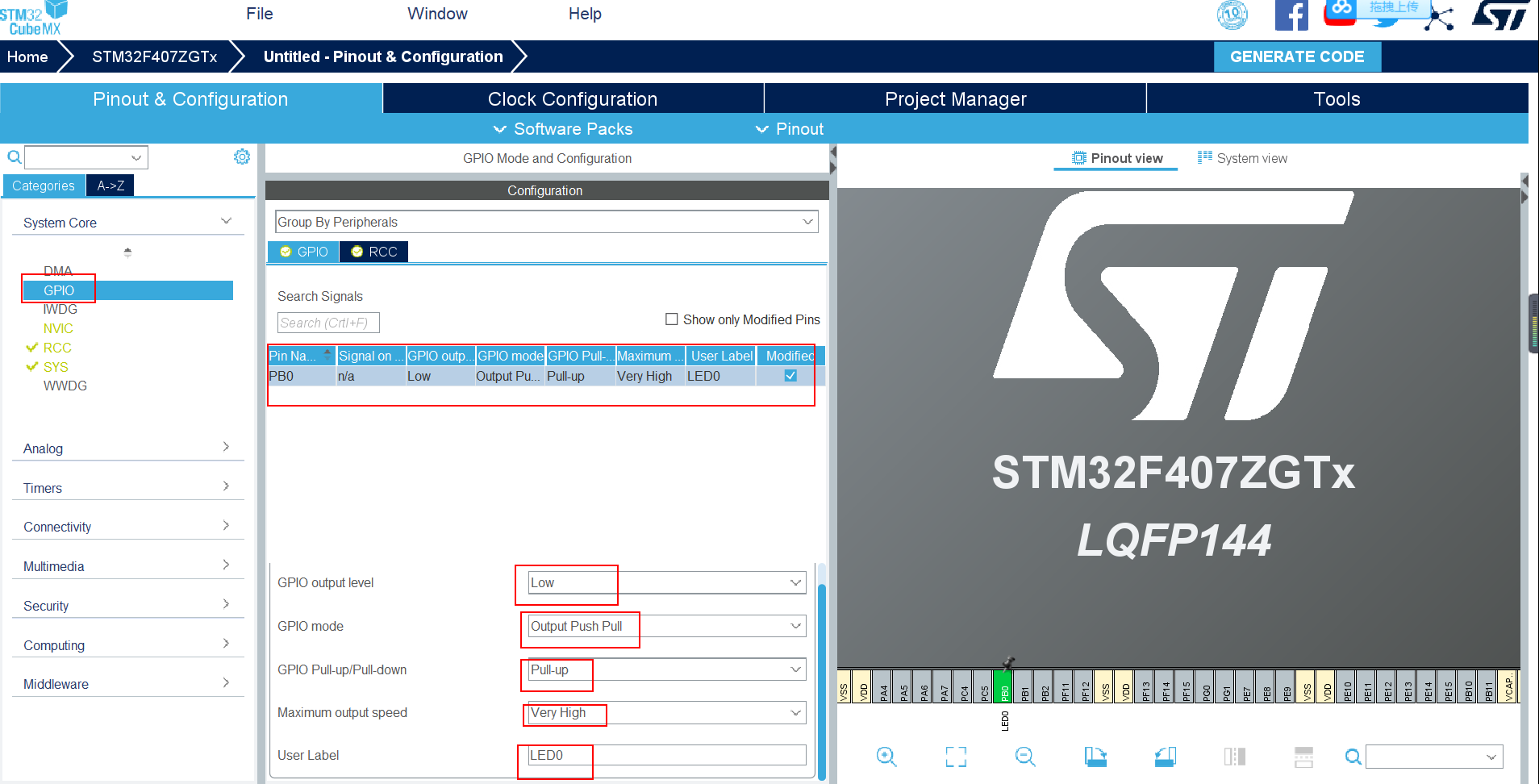Open the Software Packs dropdown

coord(563,129)
